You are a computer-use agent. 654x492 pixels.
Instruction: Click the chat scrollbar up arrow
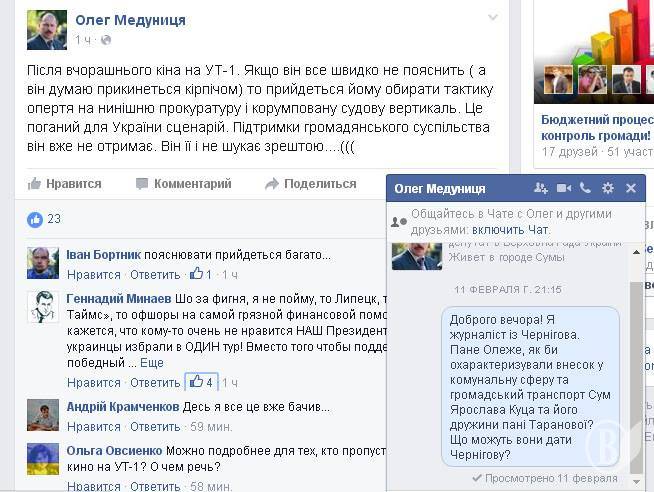[636, 252]
